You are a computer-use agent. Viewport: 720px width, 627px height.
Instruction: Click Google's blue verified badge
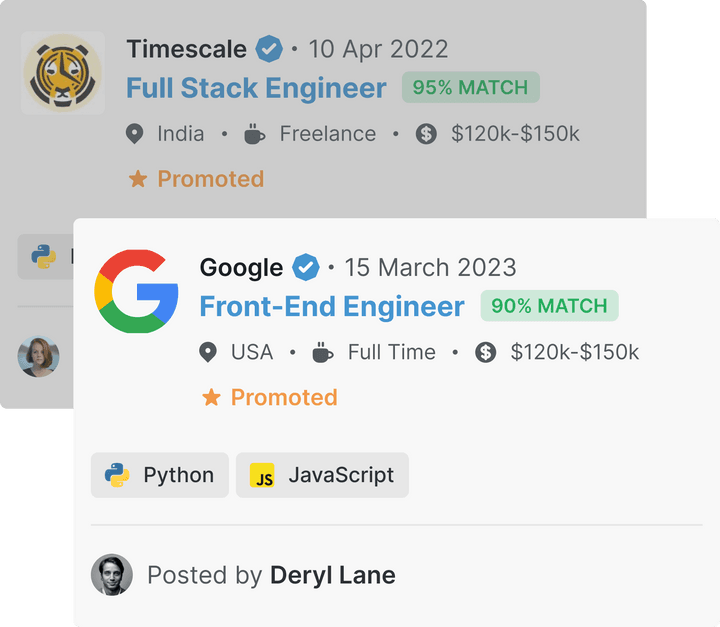pyautogui.click(x=306, y=267)
